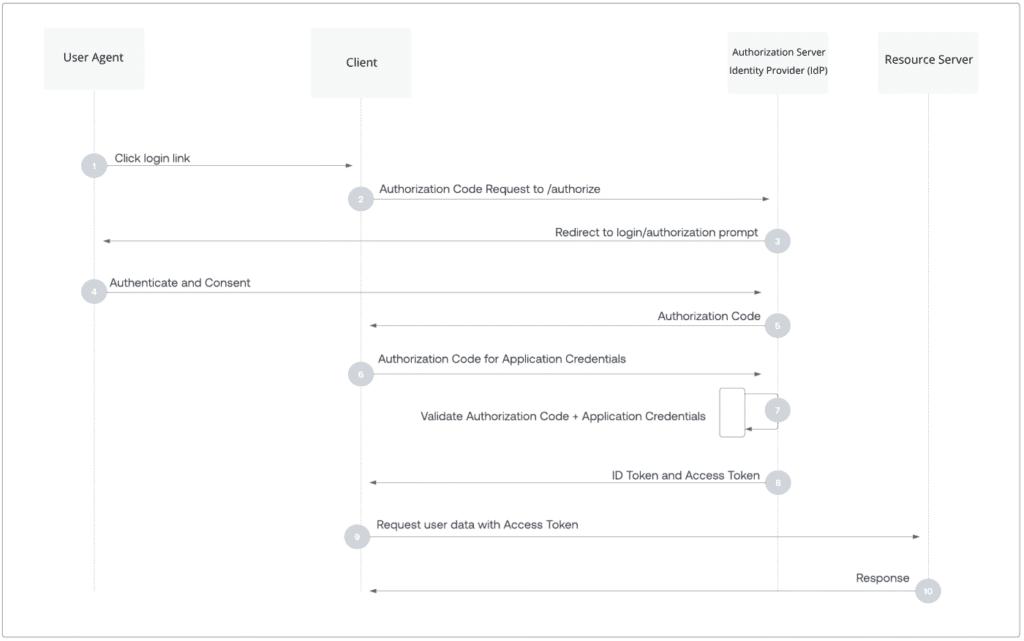
Task: Click the step 9 circle marker
Action: pos(357,537)
